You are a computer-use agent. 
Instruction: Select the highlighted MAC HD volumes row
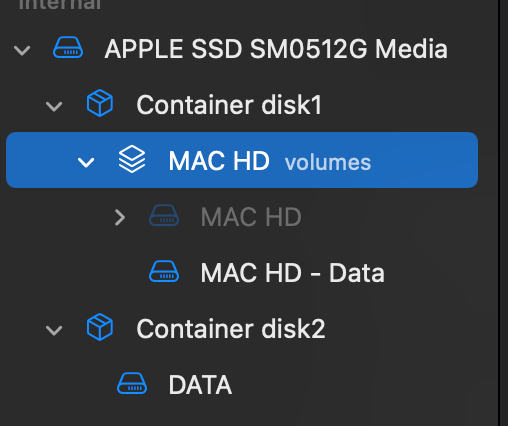(x=242, y=160)
